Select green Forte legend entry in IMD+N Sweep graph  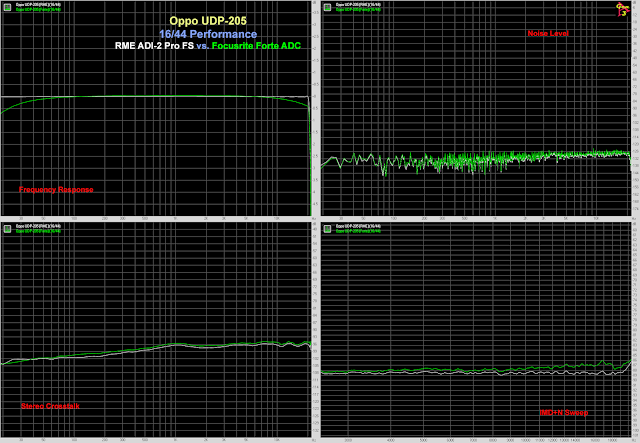[x=358, y=231]
